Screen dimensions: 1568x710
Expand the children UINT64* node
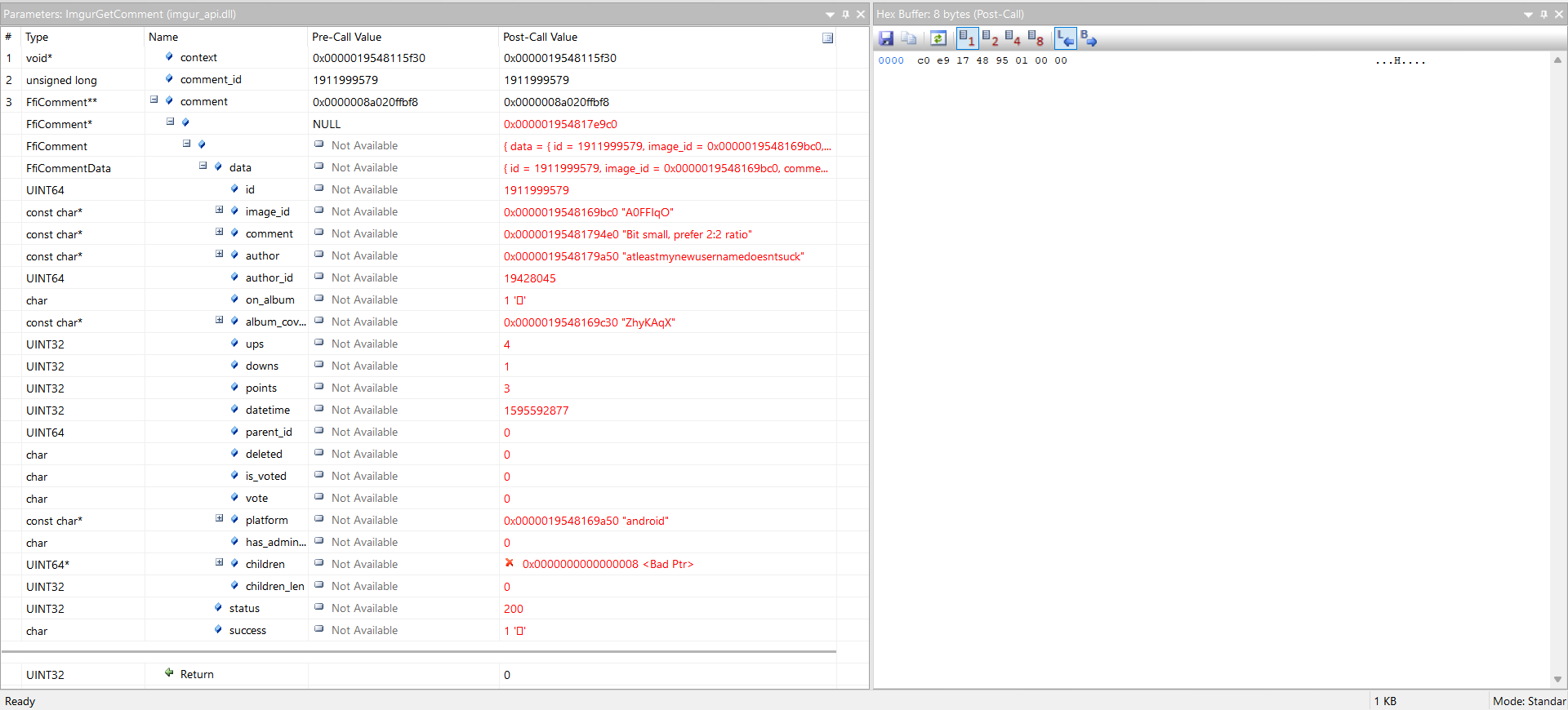tap(219, 562)
